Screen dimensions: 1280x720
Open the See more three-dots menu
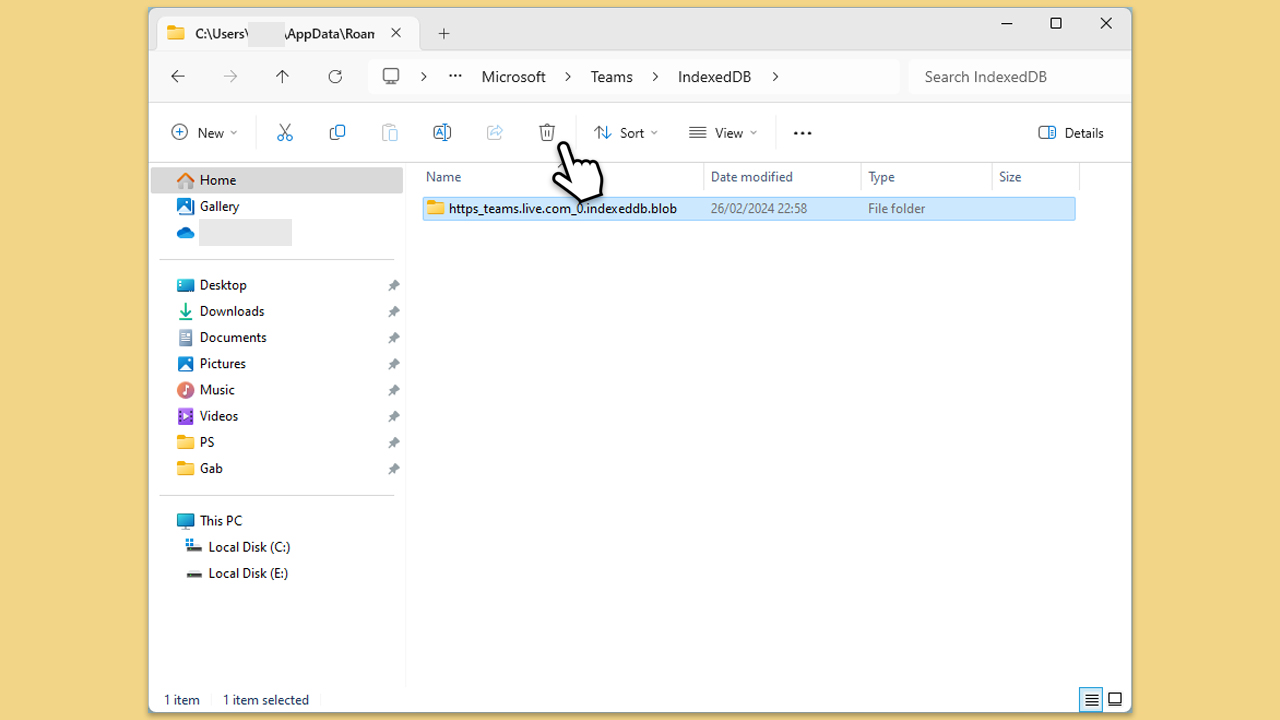pos(802,133)
